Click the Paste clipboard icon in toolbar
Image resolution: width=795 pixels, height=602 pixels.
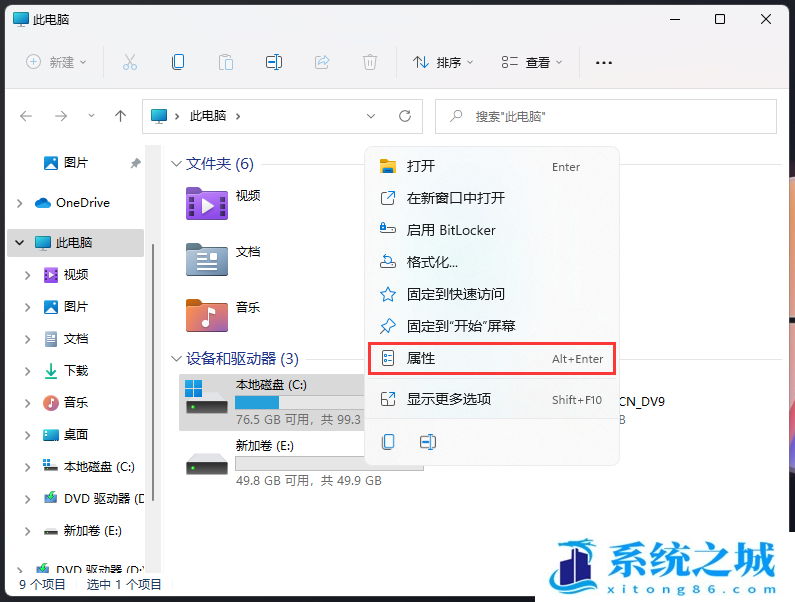tap(226, 62)
